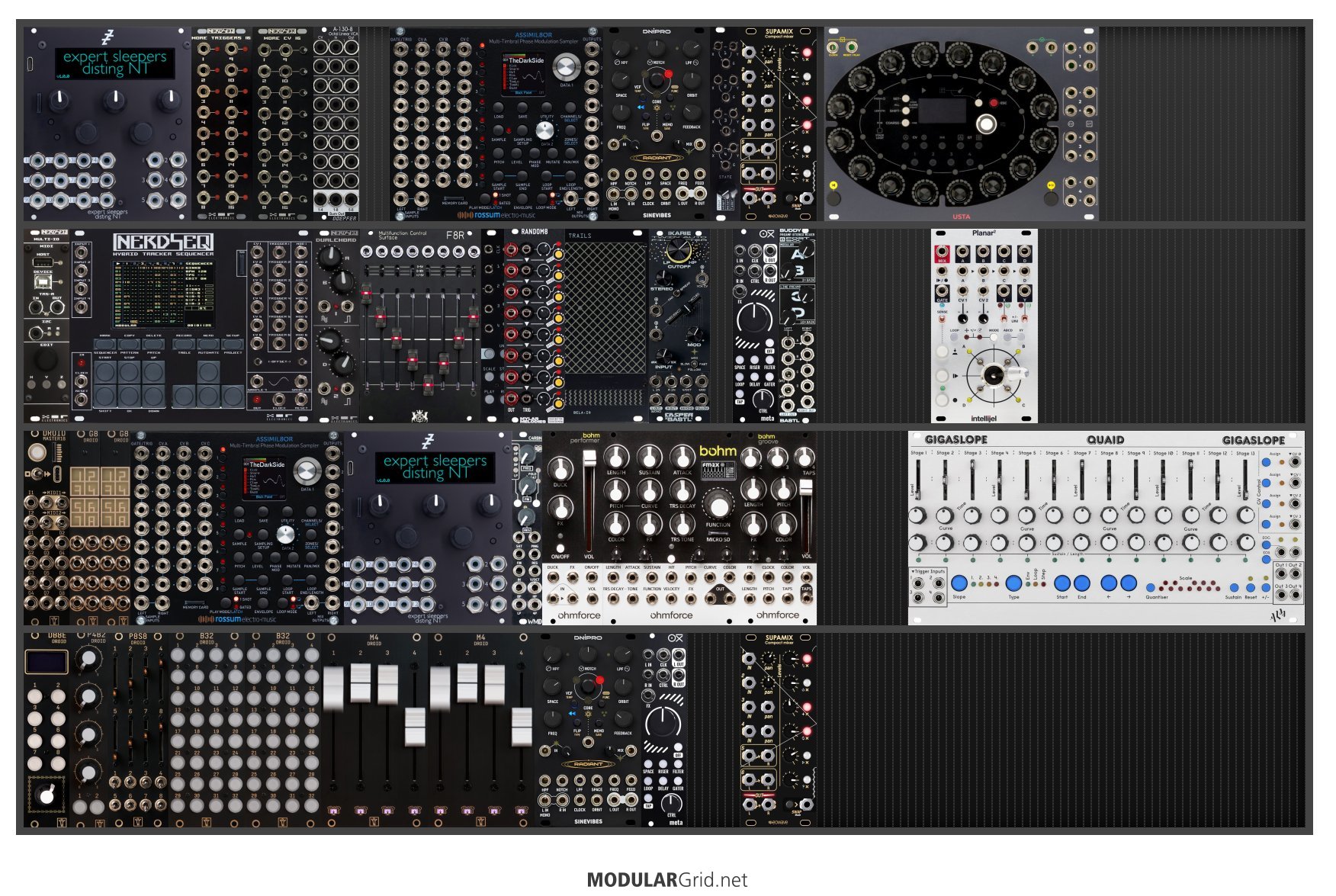This screenshot has height=896, width=1336.
Task: Click the End button on Quaid Gigaslope
Action: click(1082, 583)
